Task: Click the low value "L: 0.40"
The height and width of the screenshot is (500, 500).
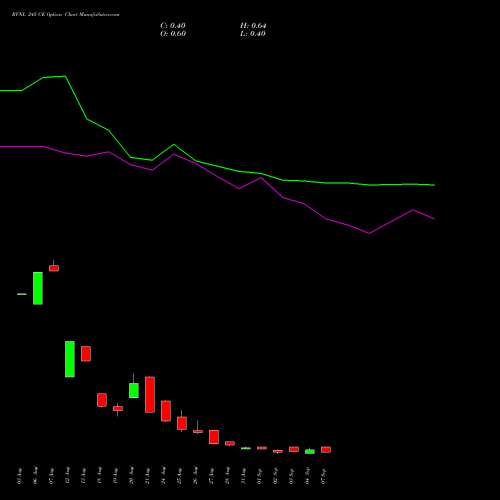Action: [253, 34]
